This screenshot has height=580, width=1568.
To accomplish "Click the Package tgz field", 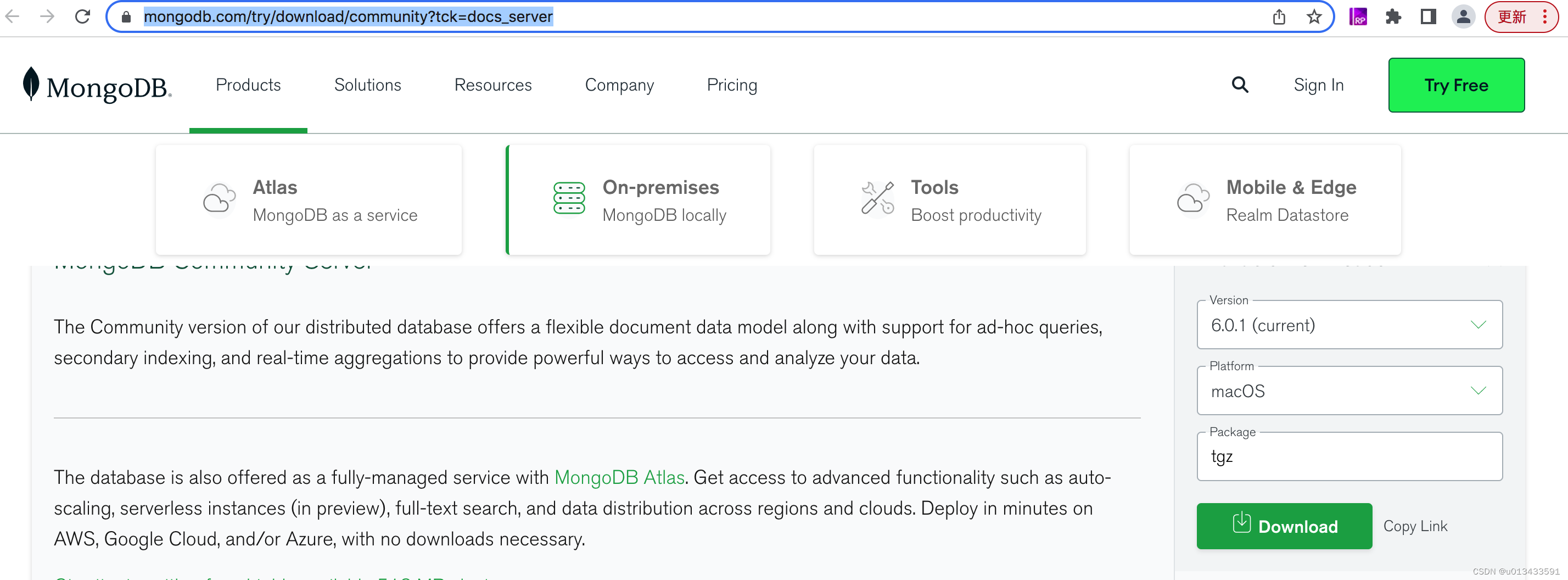I will click(x=1349, y=456).
